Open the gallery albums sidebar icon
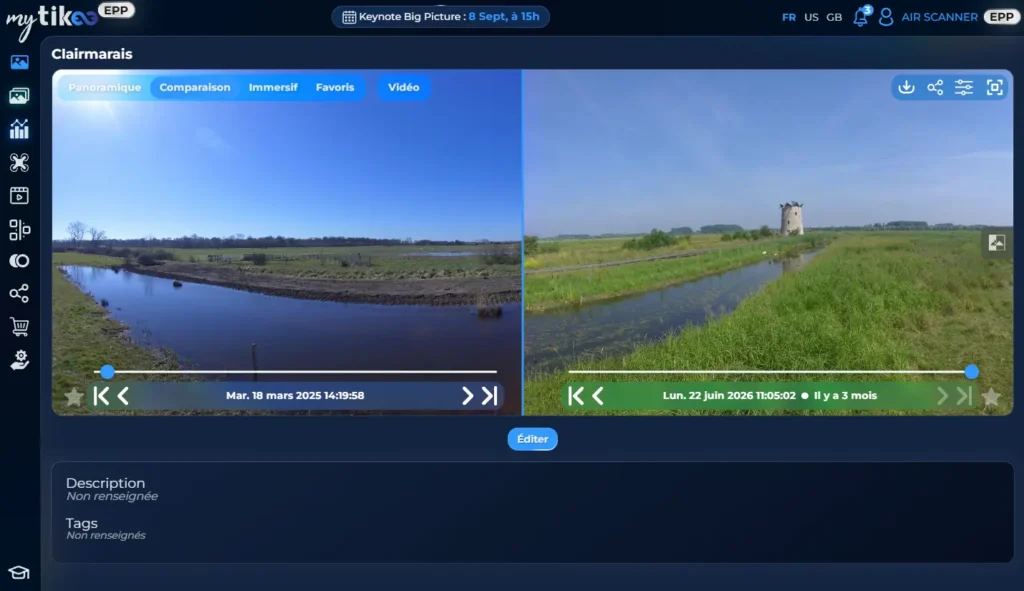 [19, 96]
